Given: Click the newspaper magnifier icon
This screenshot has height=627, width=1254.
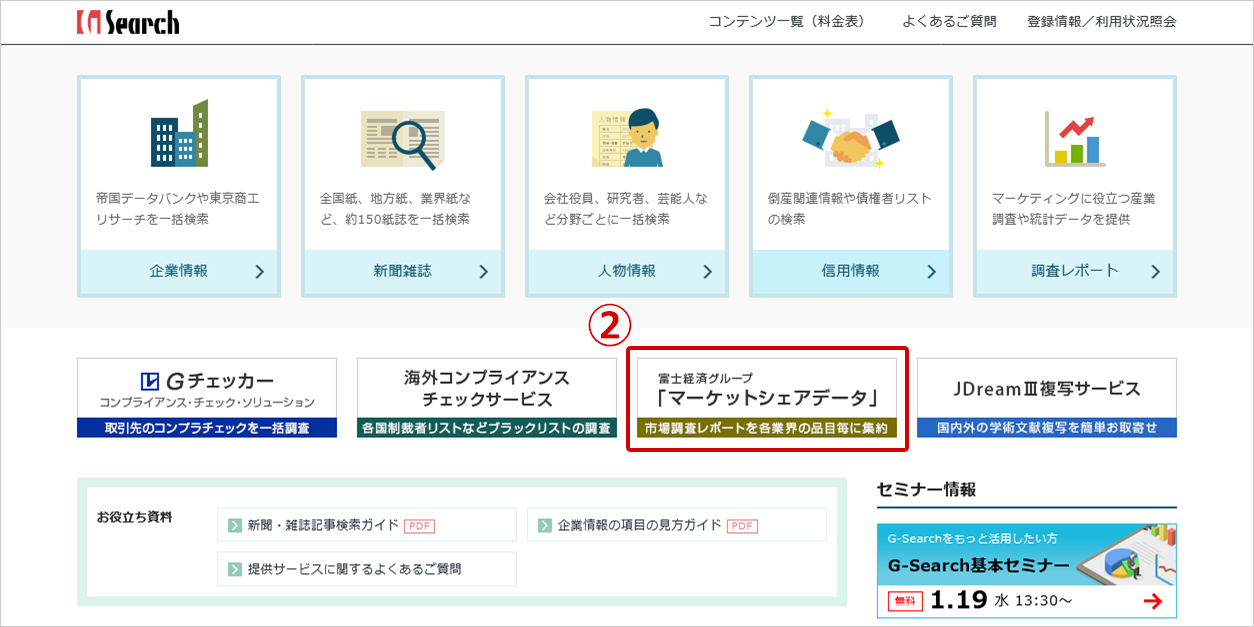Looking at the screenshot, I should click(402, 139).
